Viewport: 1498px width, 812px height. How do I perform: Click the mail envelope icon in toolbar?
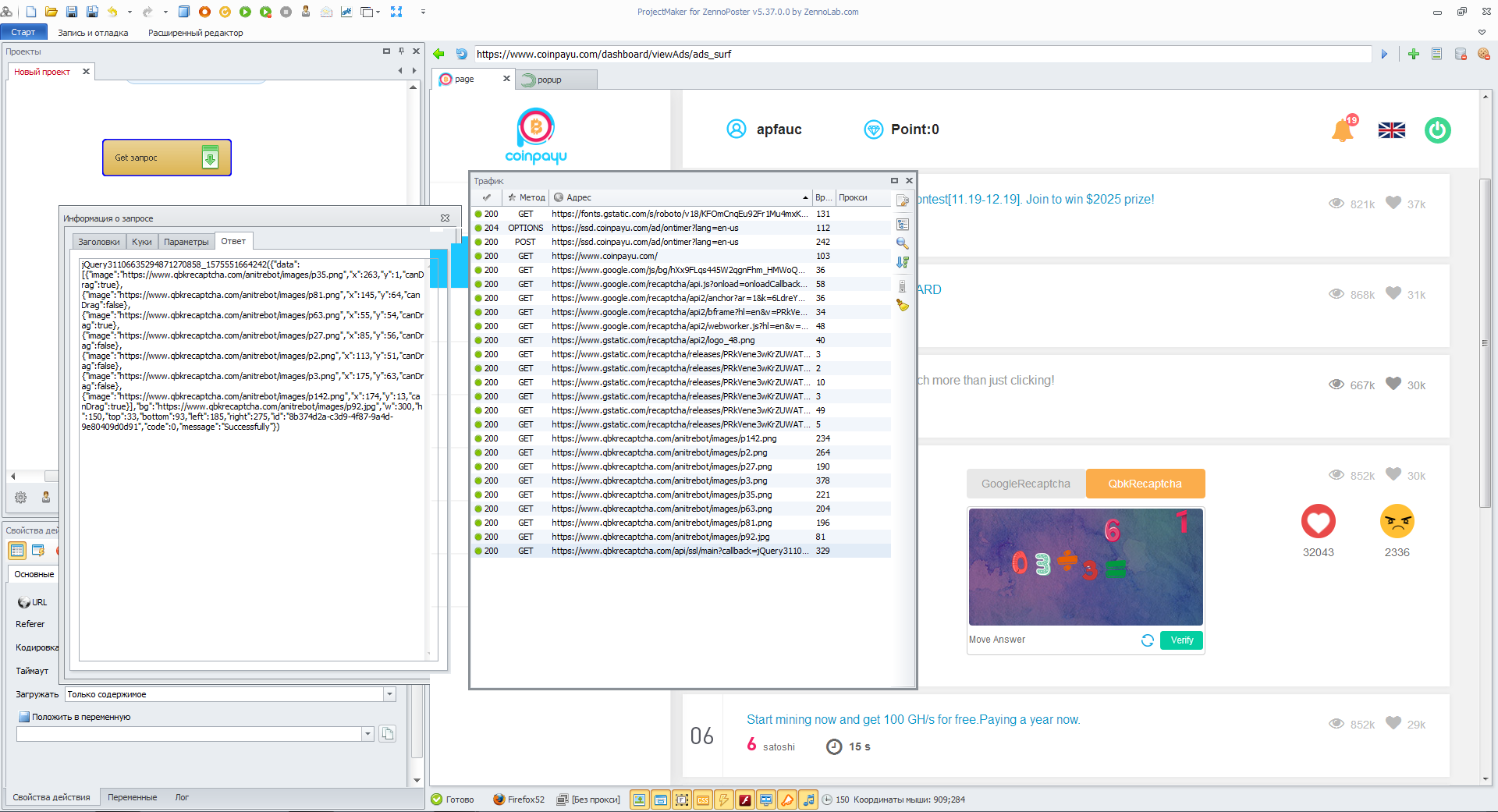coord(326,12)
